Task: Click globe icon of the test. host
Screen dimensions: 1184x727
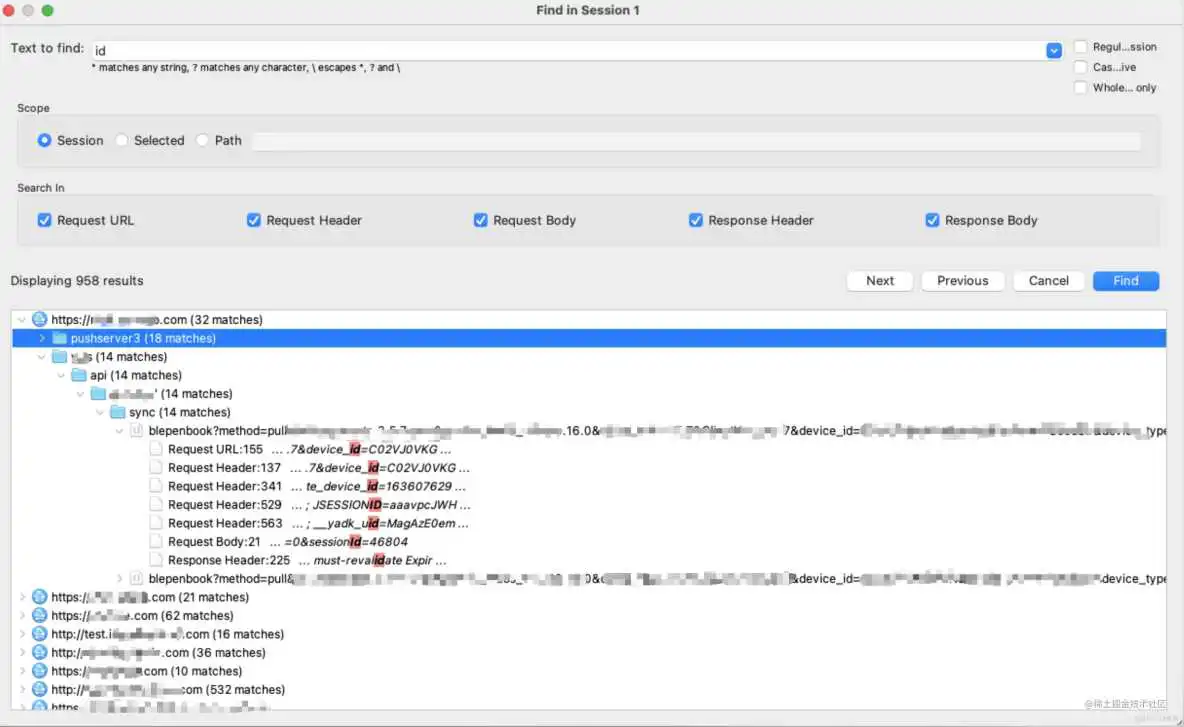Action: pyautogui.click(x=40, y=634)
